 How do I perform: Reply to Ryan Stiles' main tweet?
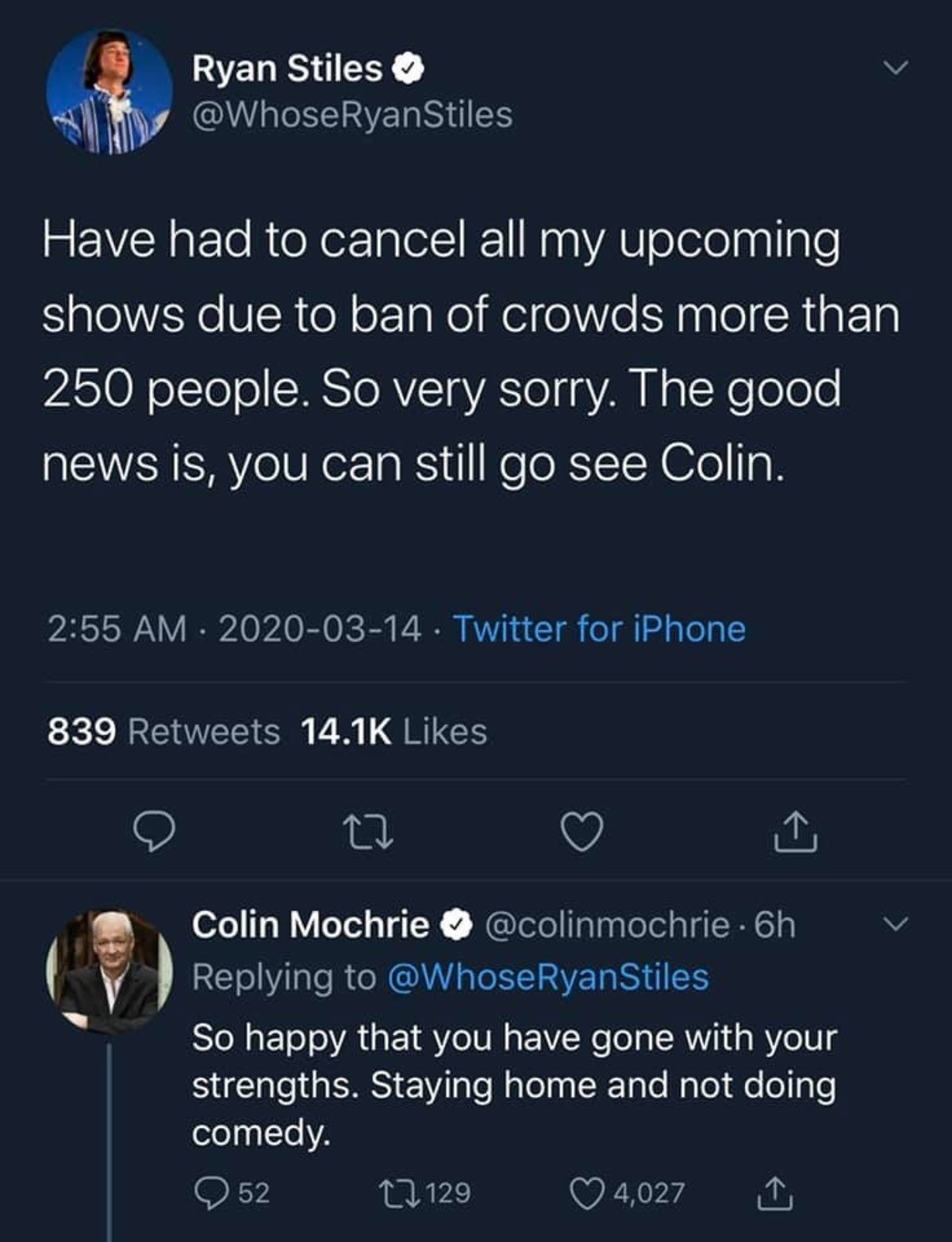(152, 832)
